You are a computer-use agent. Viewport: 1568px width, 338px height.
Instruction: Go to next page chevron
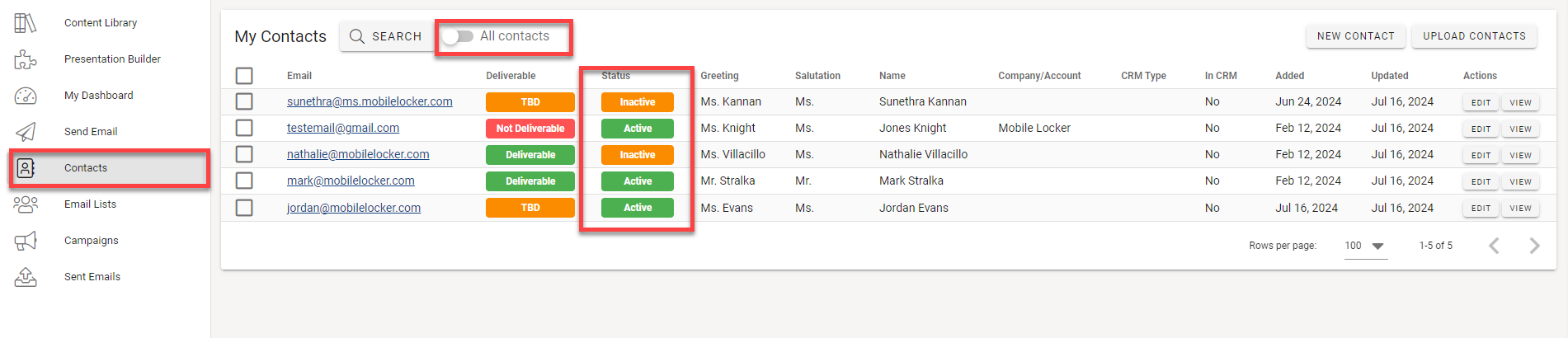point(1534,246)
